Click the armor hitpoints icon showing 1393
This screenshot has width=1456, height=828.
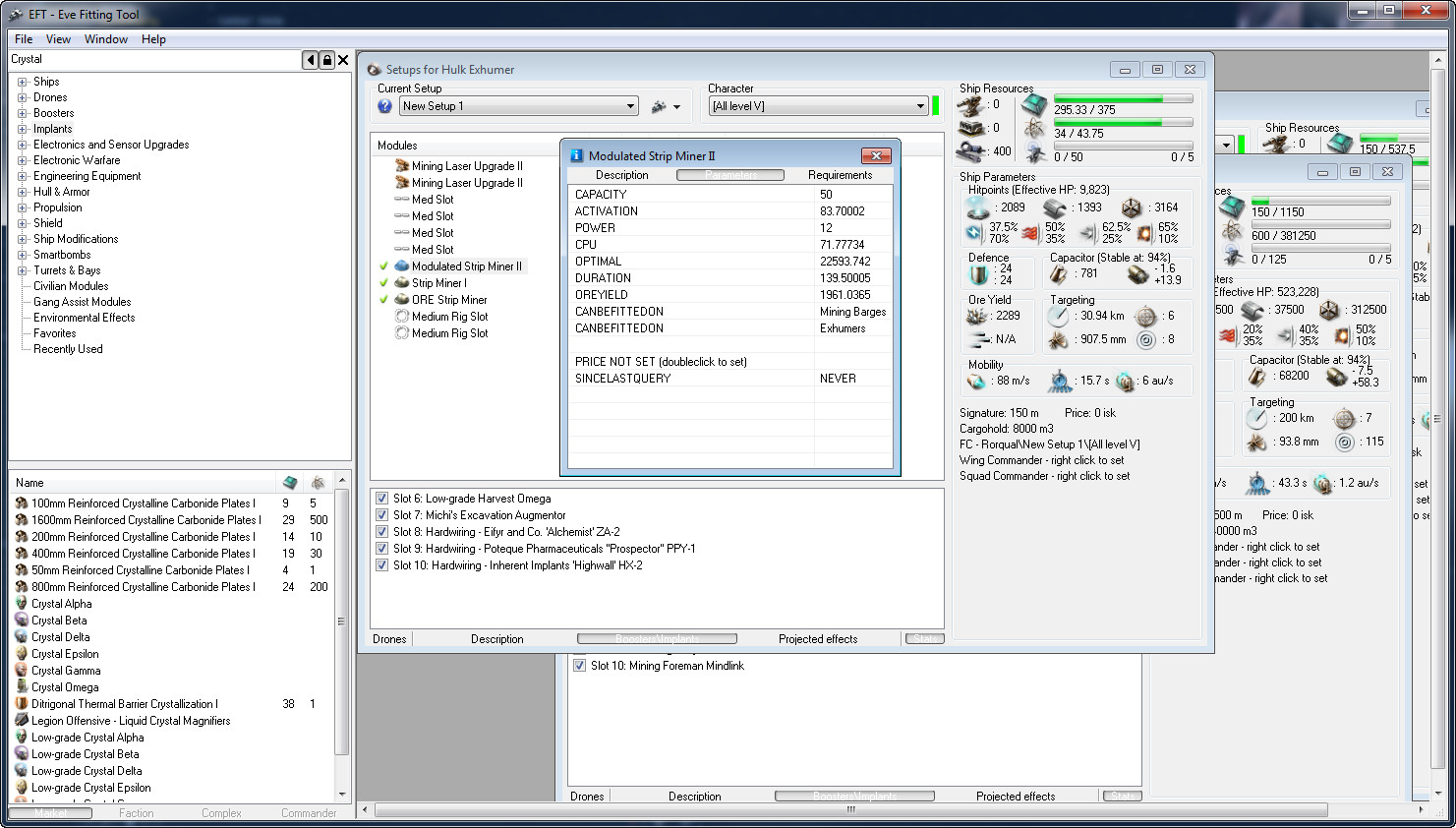pos(1054,208)
